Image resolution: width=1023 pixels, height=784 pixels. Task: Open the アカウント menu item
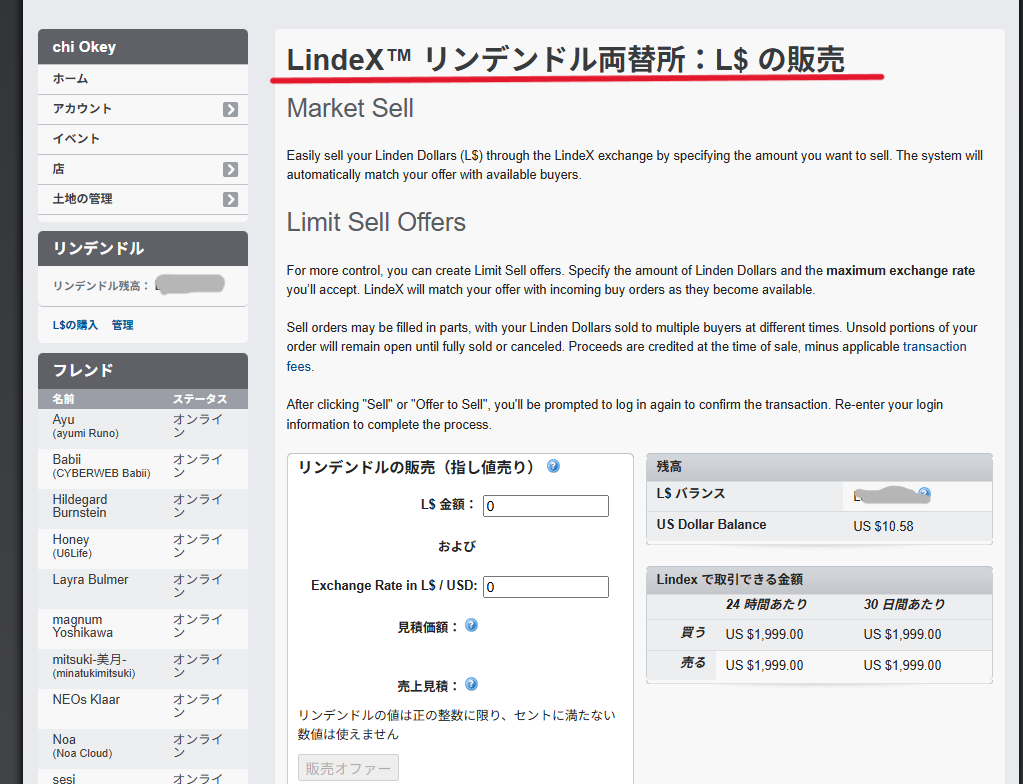click(x=83, y=109)
